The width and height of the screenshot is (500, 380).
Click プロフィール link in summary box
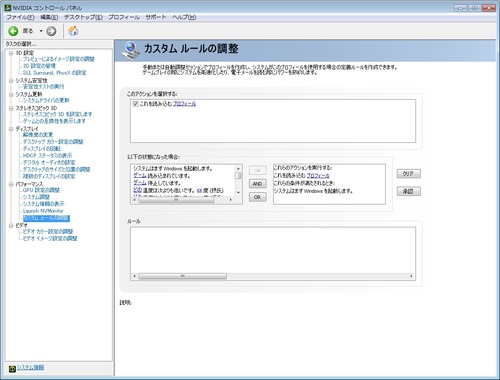tap(318, 176)
